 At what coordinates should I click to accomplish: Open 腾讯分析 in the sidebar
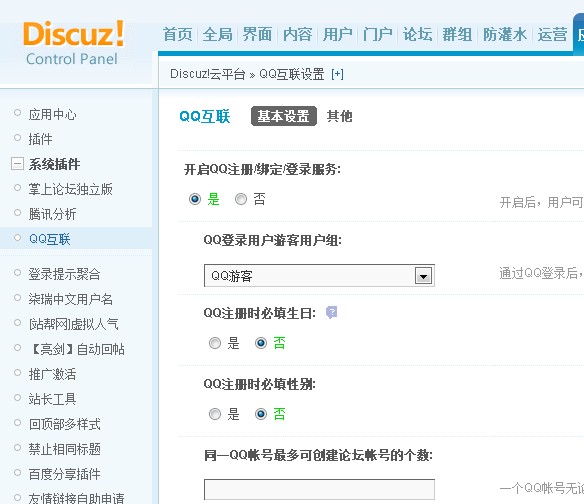pyautogui.click(x=53, y=214)
